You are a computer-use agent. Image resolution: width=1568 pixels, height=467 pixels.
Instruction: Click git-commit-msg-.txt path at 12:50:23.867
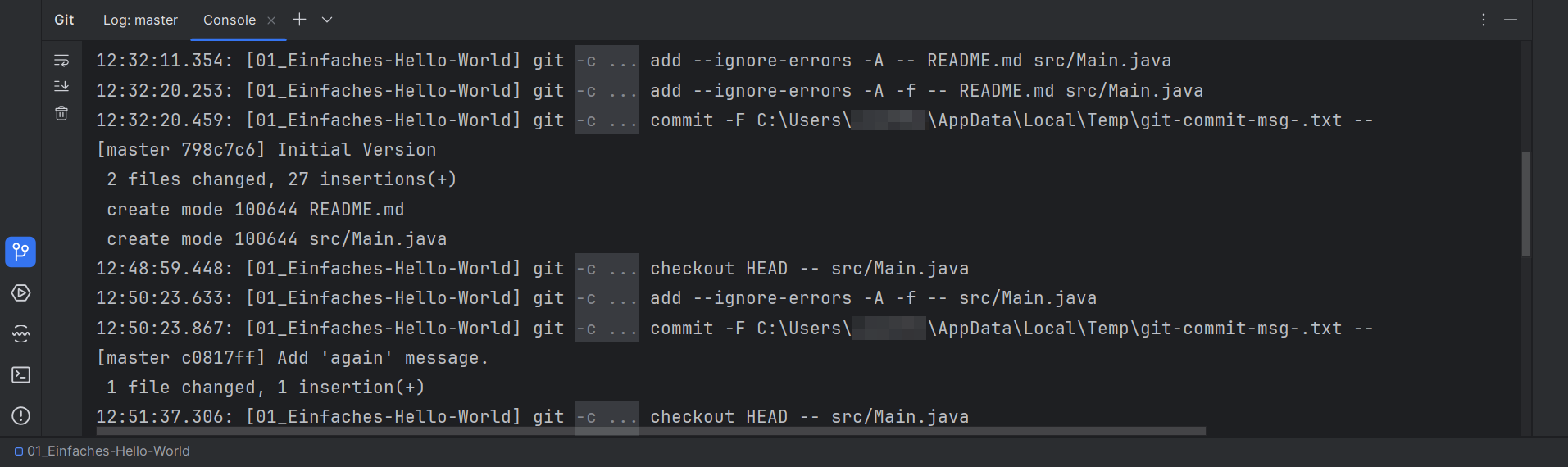coord(1242,329)
